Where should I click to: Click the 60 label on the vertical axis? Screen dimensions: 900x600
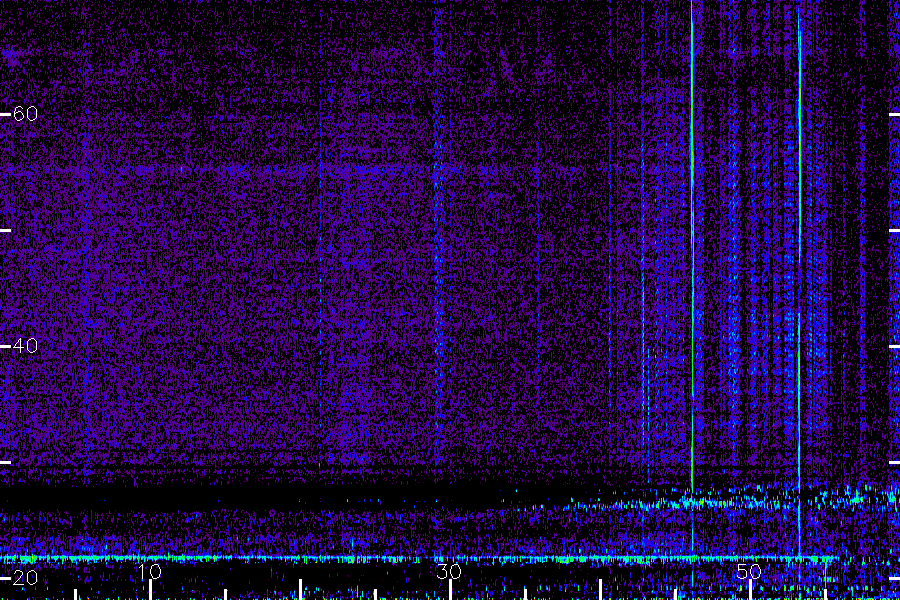(x=25, y=114)
